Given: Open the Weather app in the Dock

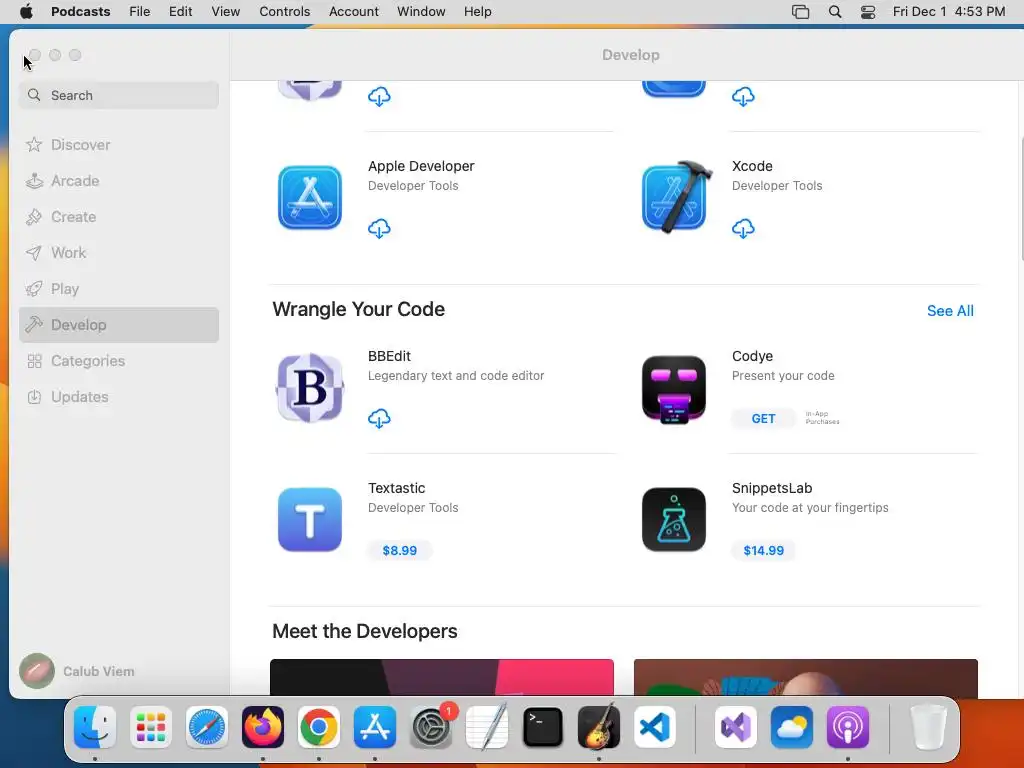Looking at the screenshot, I should pyautogui.click(x=792, y=727).
